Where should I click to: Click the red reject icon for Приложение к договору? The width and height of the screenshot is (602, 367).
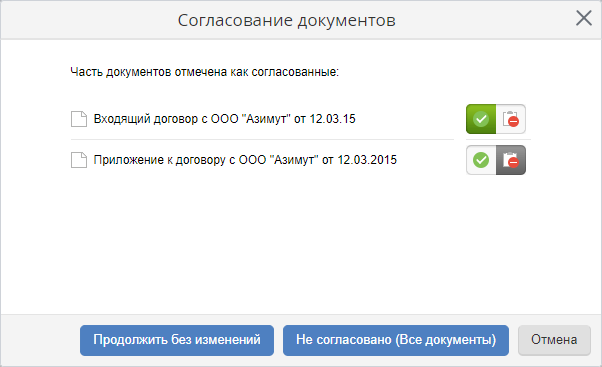coord(511,160)
